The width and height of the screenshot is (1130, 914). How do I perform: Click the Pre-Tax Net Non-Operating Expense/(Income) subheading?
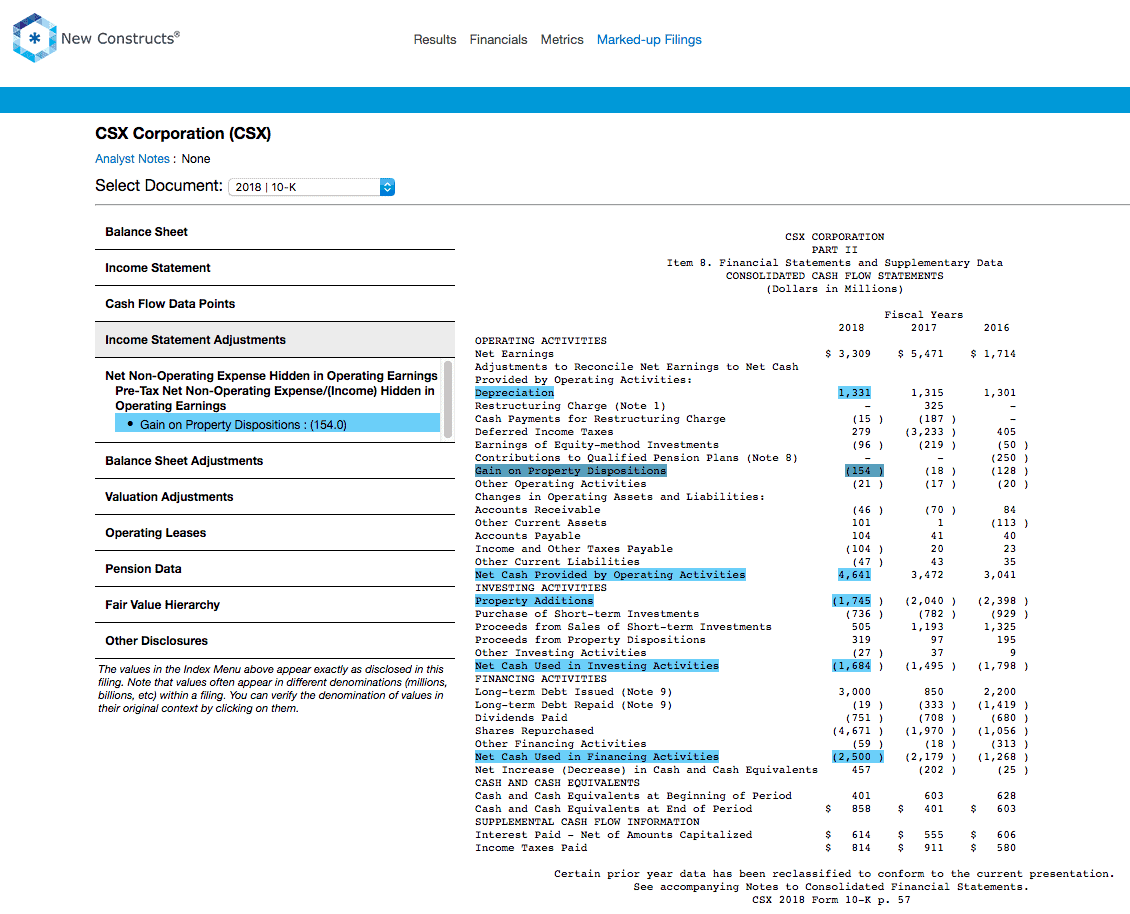275,399
